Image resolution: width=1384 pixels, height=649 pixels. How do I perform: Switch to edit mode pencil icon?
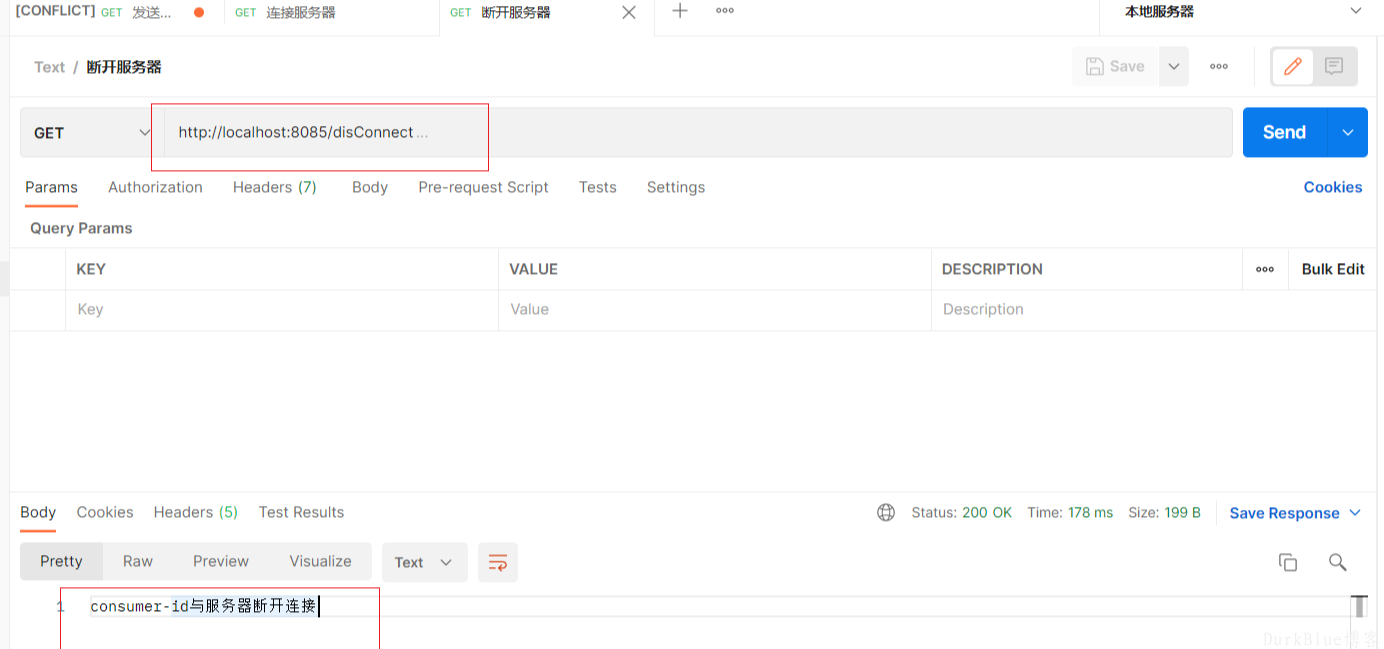pos(1293,66)
